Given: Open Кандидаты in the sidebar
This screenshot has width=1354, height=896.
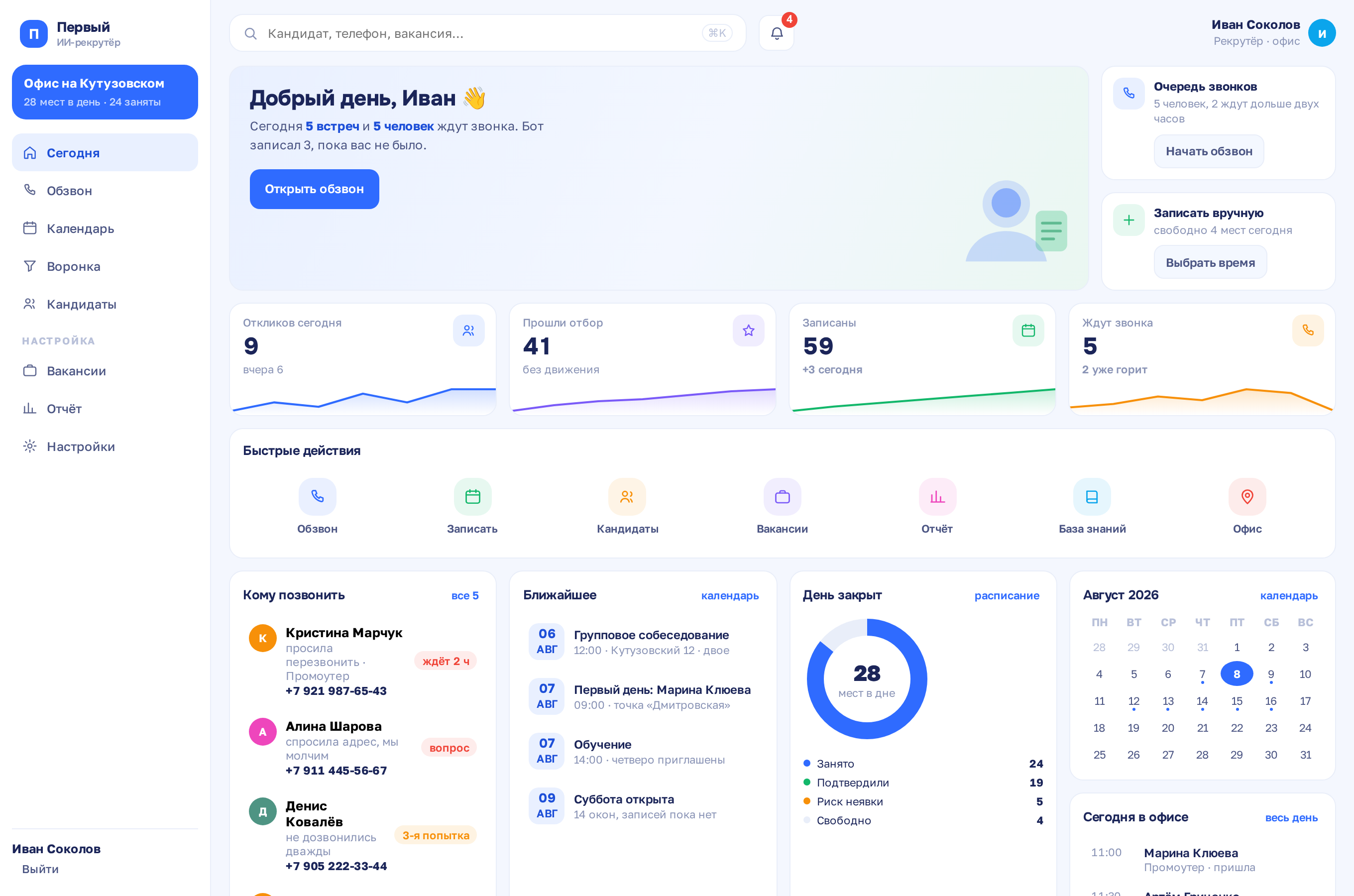Looking at the screenshot, I should [105, 304].
